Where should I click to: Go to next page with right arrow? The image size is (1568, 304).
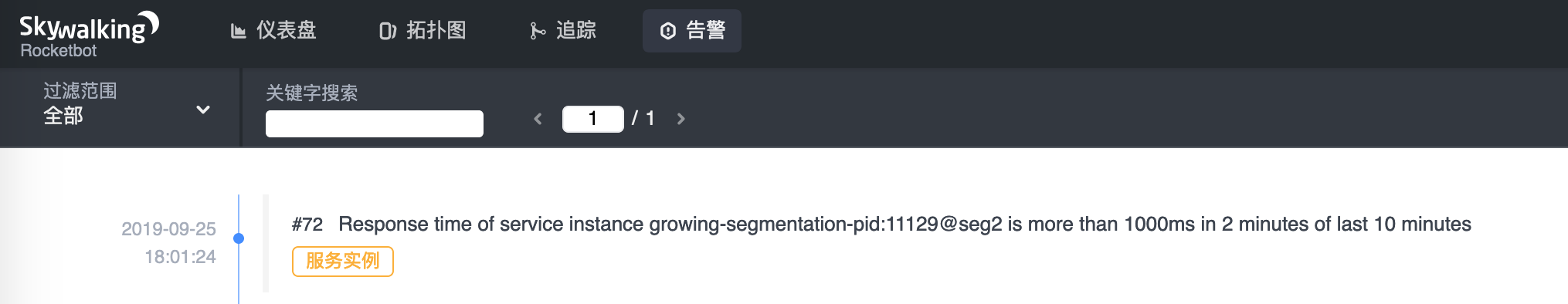tap(681, 119)
